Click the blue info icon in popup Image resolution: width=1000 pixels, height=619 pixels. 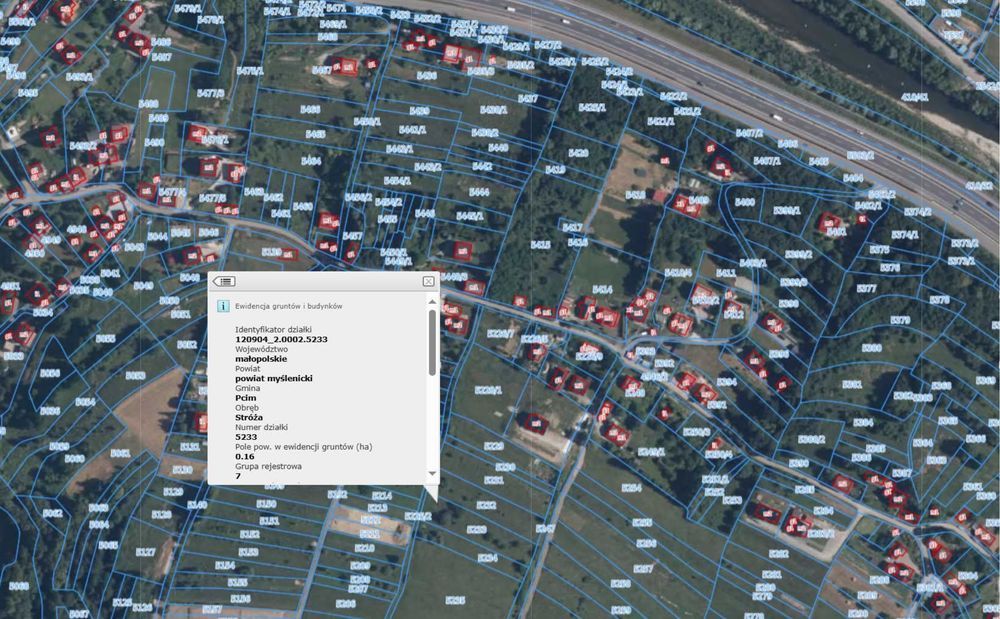[223, 306]
